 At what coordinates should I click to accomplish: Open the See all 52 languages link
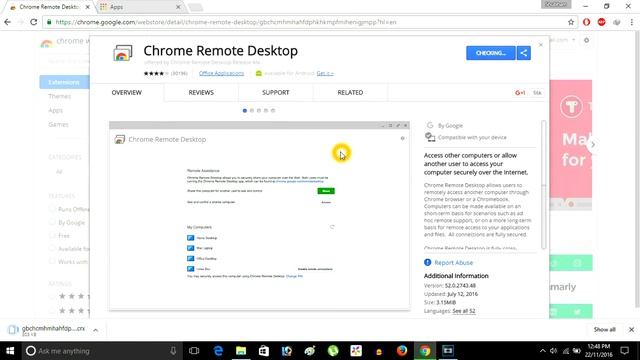[464, 311]
